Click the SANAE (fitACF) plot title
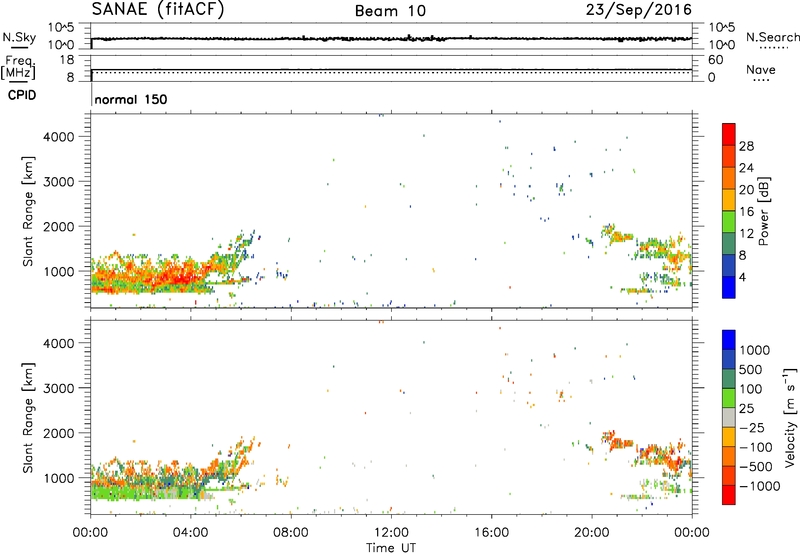 point(158,10)
